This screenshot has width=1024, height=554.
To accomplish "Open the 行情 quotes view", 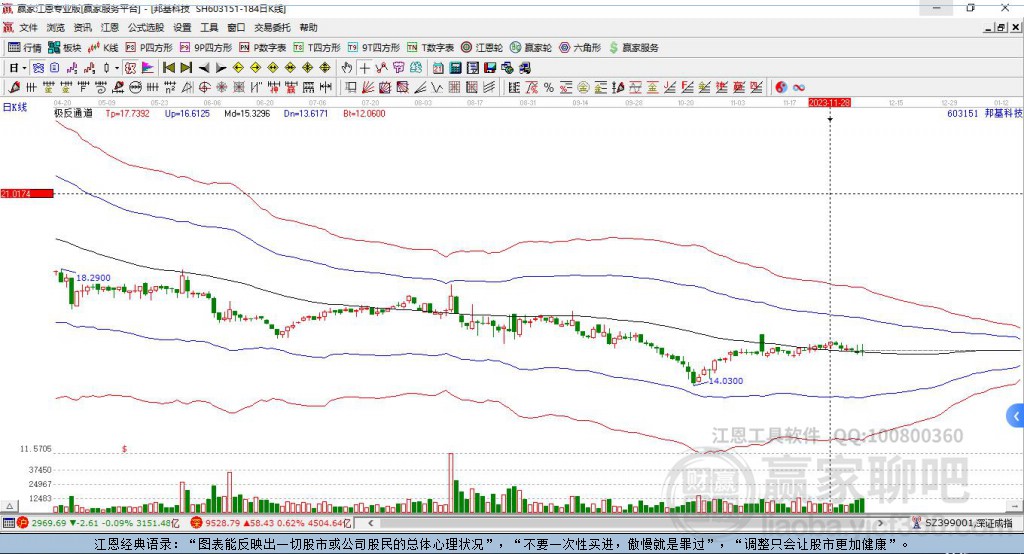I will (x=25, y=48).
